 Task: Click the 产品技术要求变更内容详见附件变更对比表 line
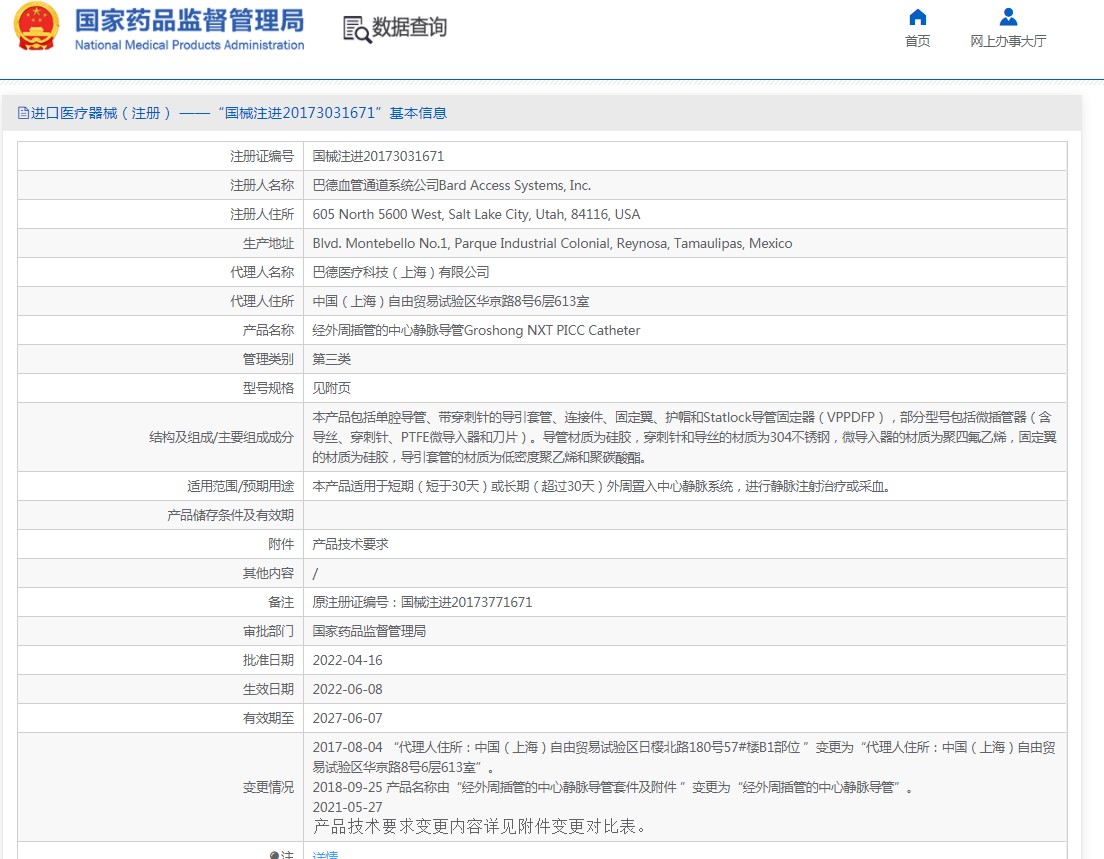479,827
